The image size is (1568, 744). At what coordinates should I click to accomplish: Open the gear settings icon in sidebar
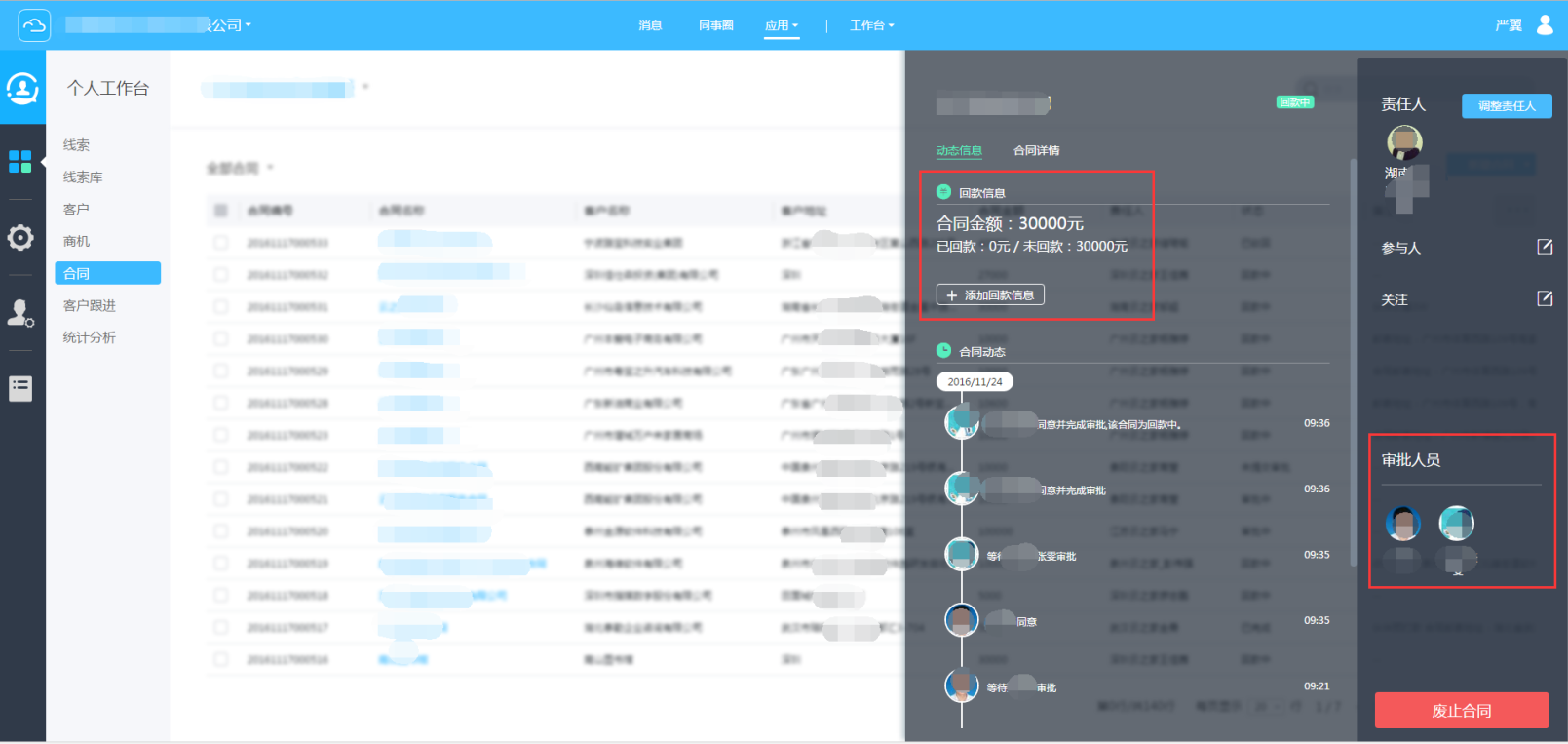(20, 237)
